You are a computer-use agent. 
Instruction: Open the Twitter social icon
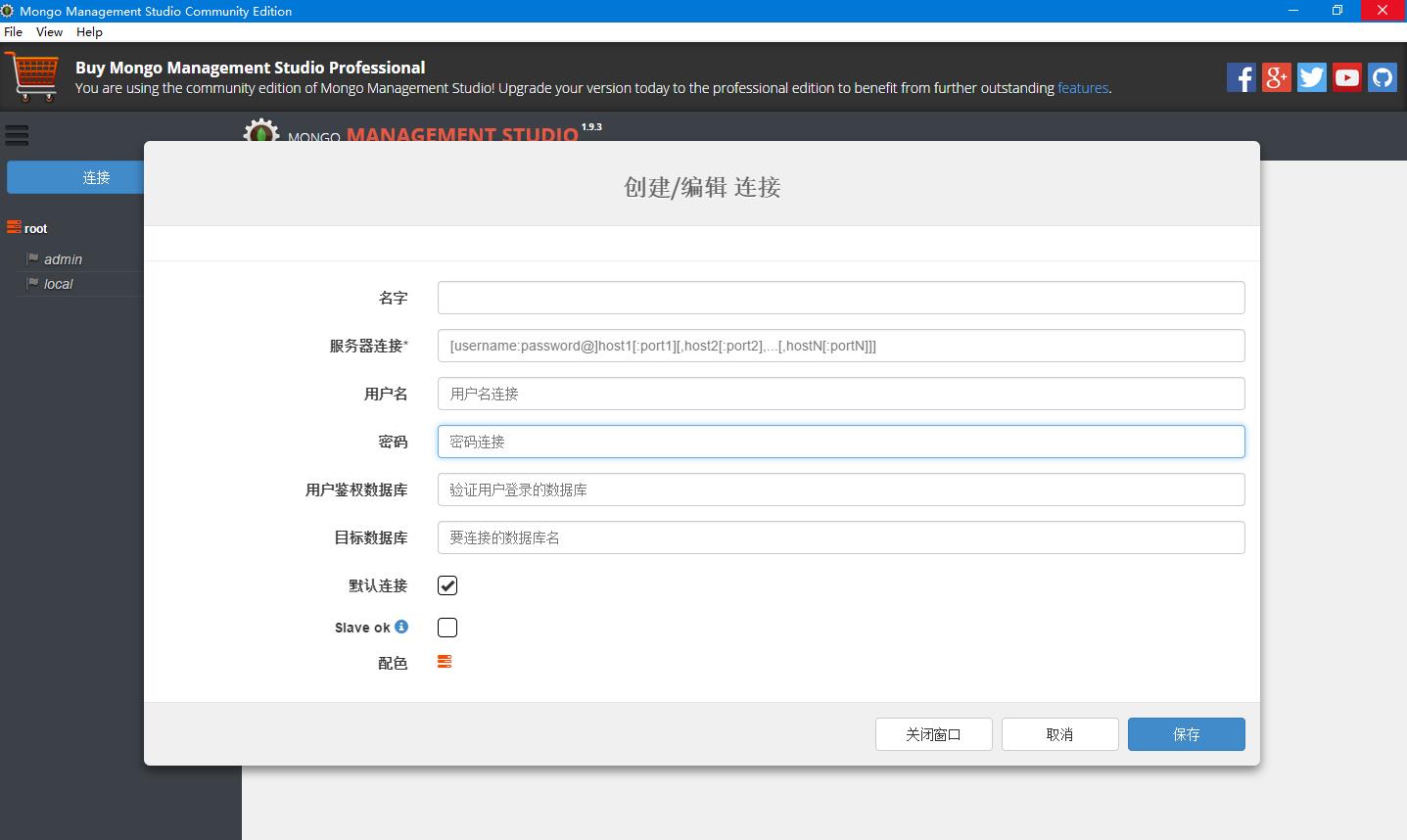[1311, 77]
